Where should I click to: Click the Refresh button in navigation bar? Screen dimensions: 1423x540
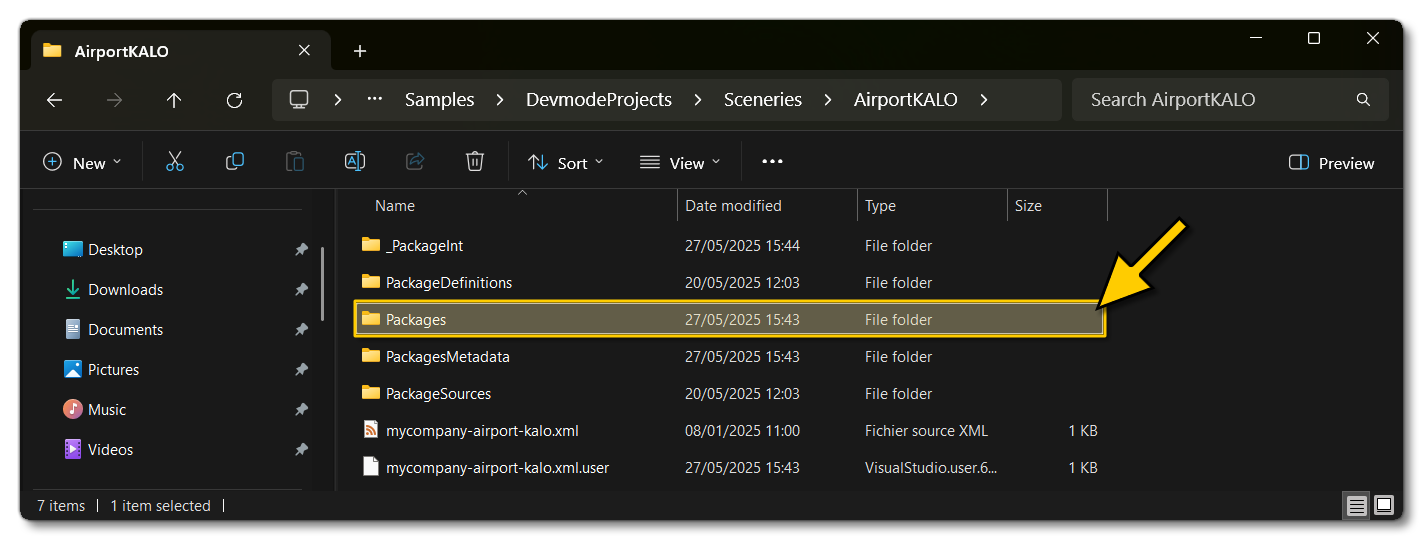(x=234, y=100)
